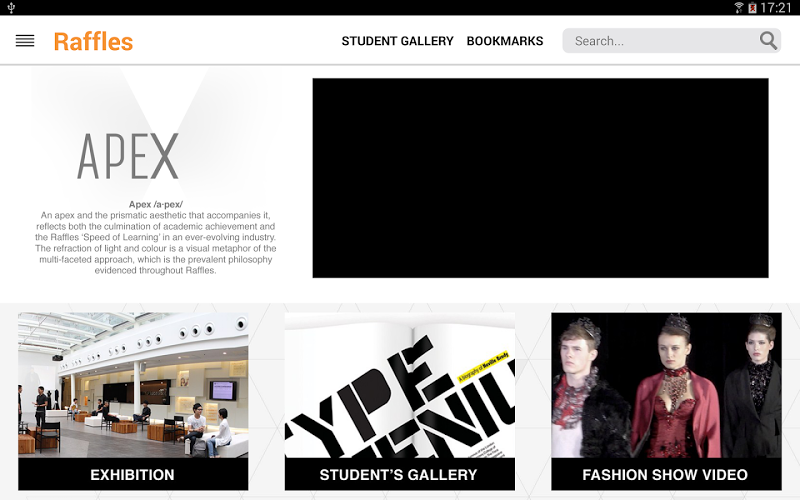The width and height of the screenshot is (800, 500).
Task: Click the large APEX title graphic
Action: [x=128, y=156]
